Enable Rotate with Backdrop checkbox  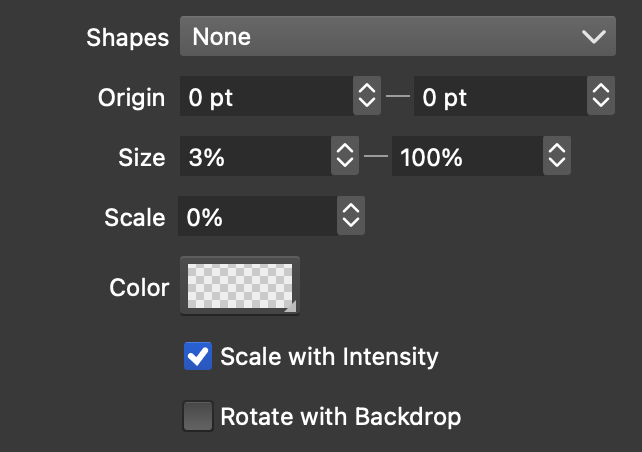coord(198,416)
